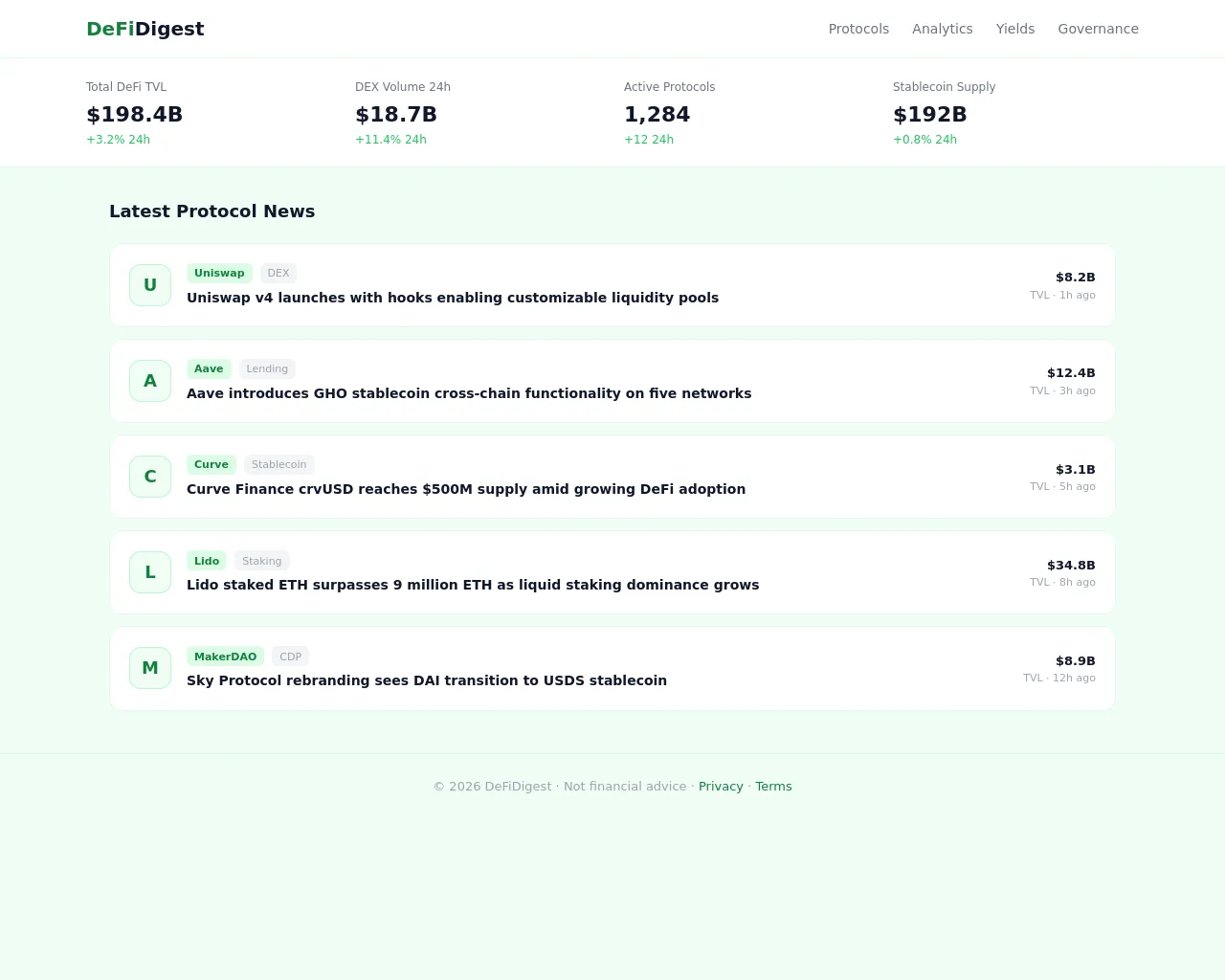
Task: Select the Uniswap protocol tag
Action: pyautogui.click(x=219, y=273)
